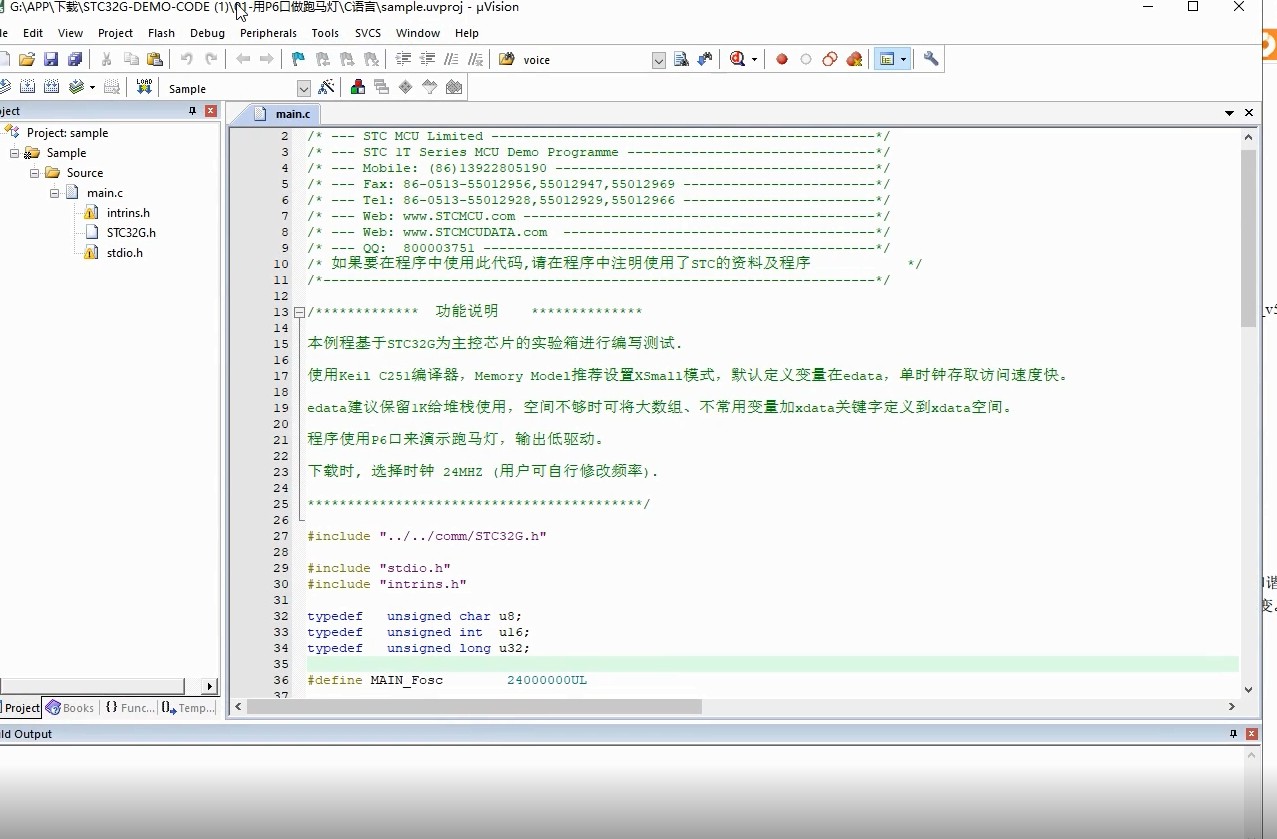Insert a breakpoint with the red dot icon
1277x839 pixels.
tap(782, 60)
